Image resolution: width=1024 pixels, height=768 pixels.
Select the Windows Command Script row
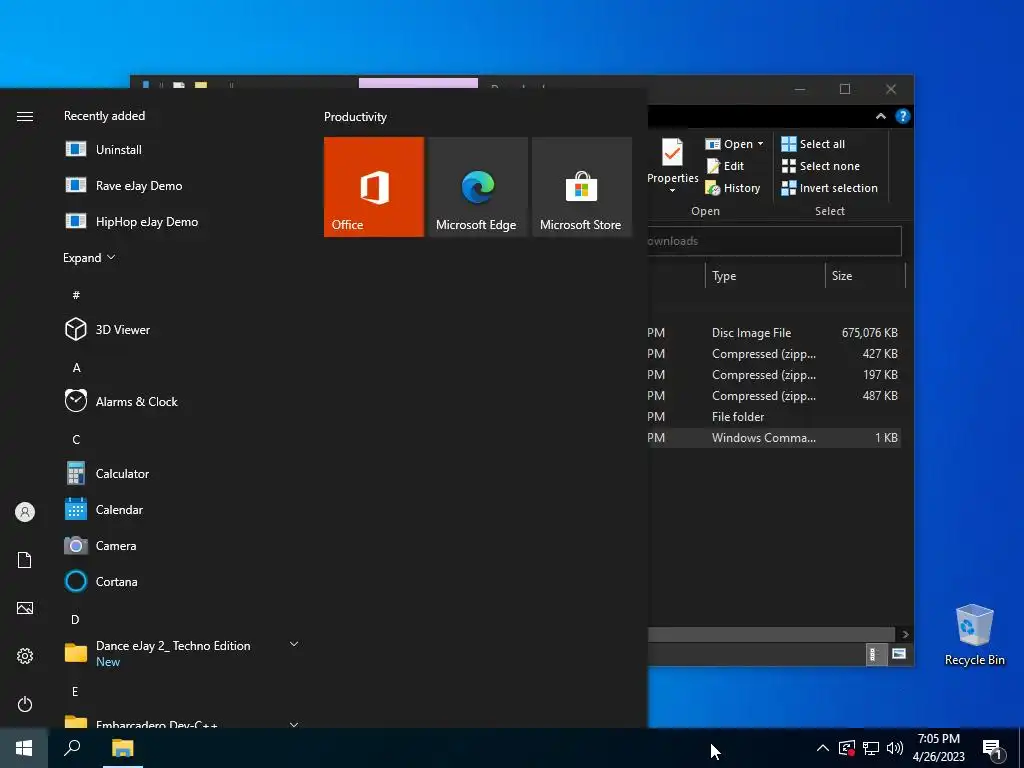774,438
